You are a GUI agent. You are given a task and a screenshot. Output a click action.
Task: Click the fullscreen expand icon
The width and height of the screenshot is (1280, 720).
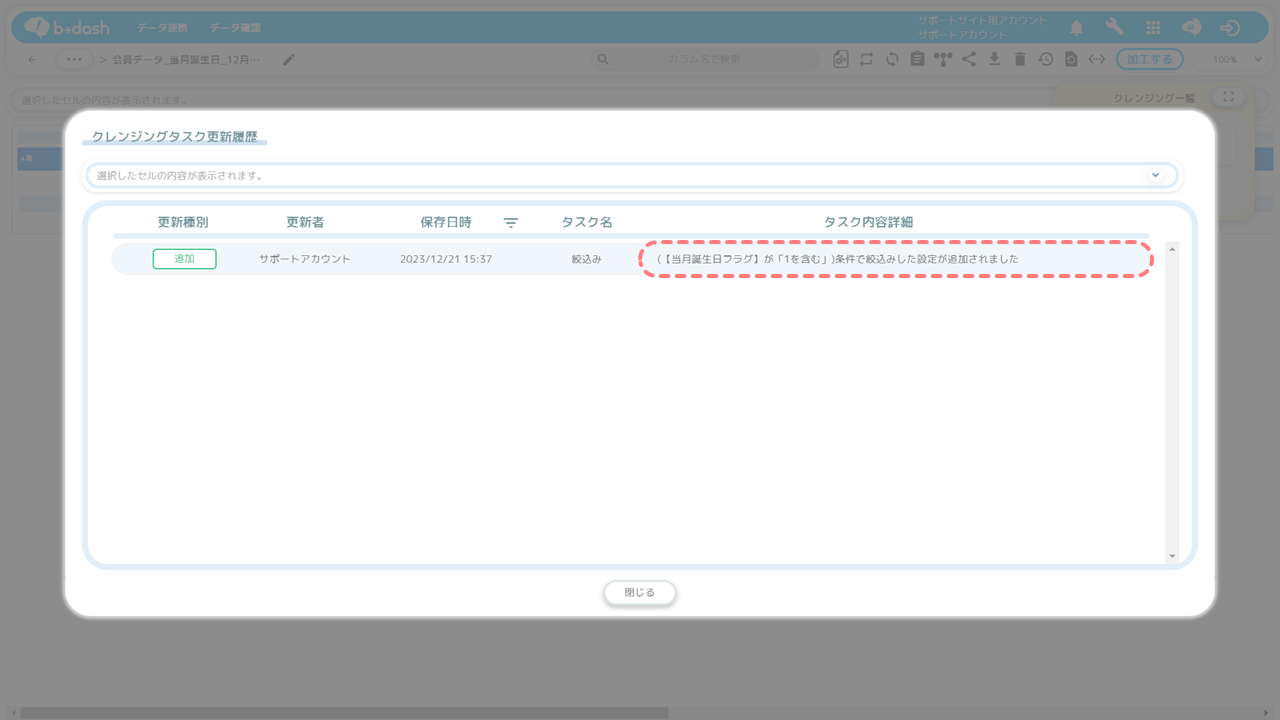(x=1228, y=97)
